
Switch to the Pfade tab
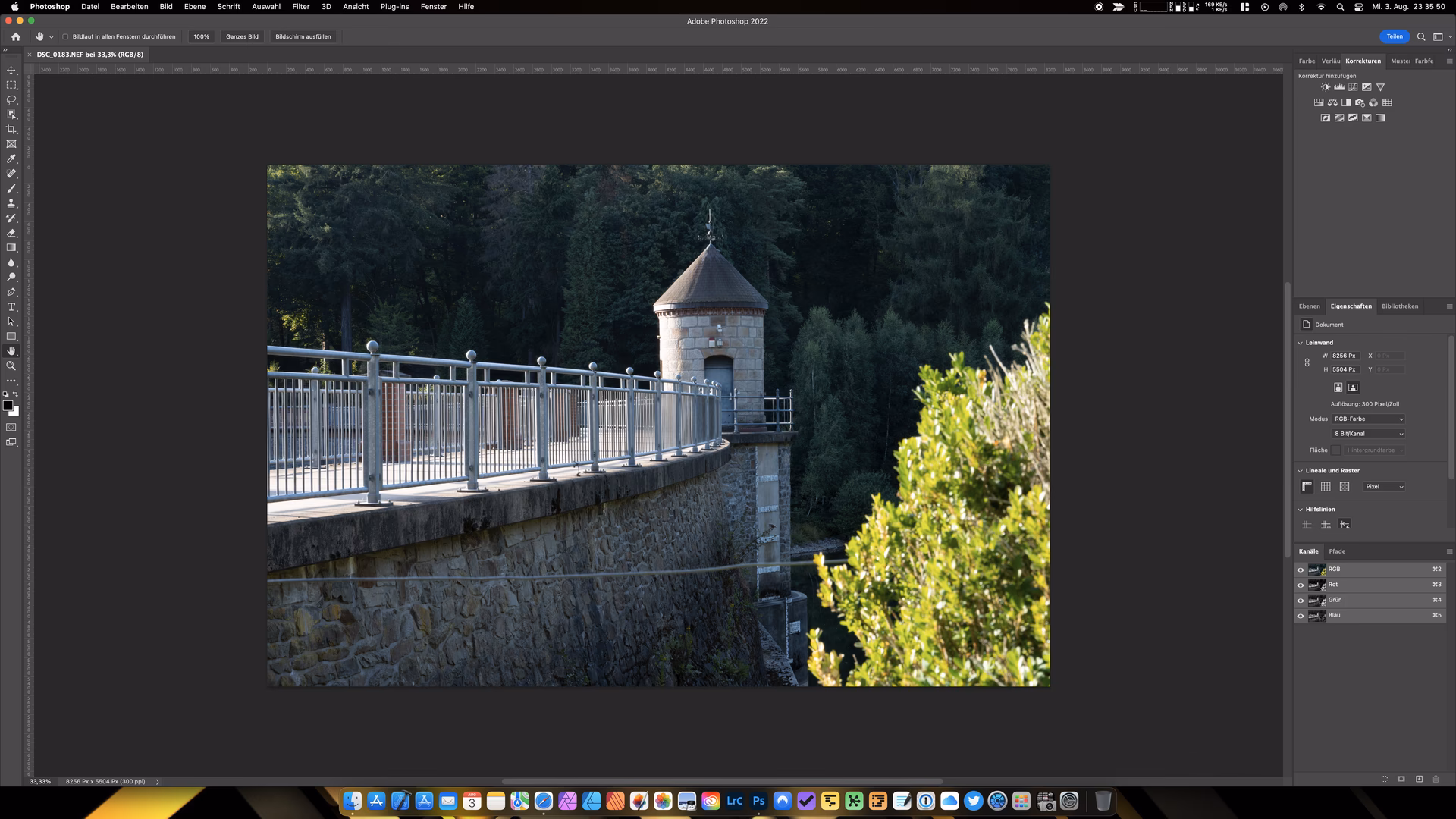[1338, 551]
